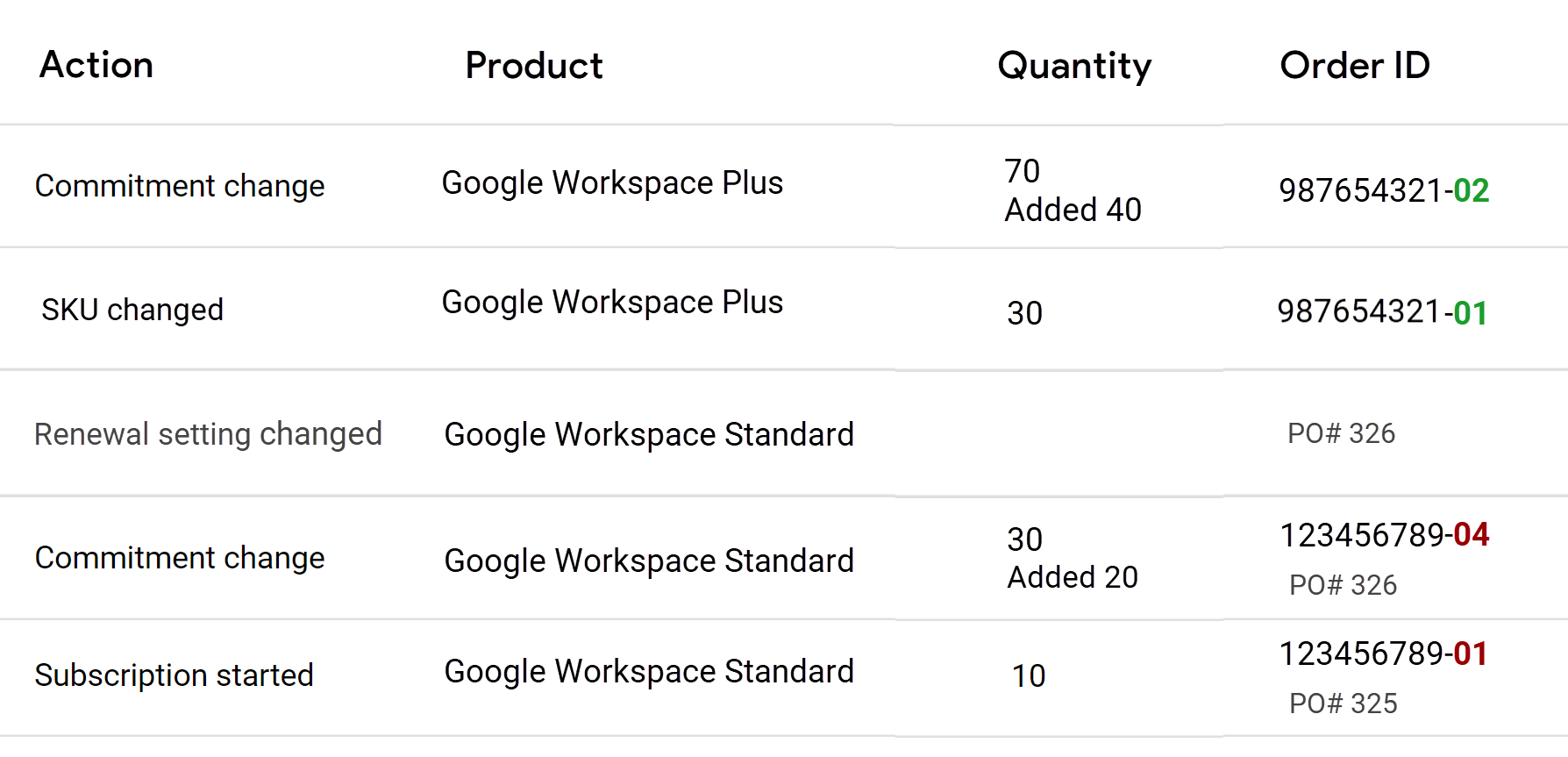
Task: Click quantity 10 in Subscription started row
Action: pyautogui.click(x=1029, y=675)
